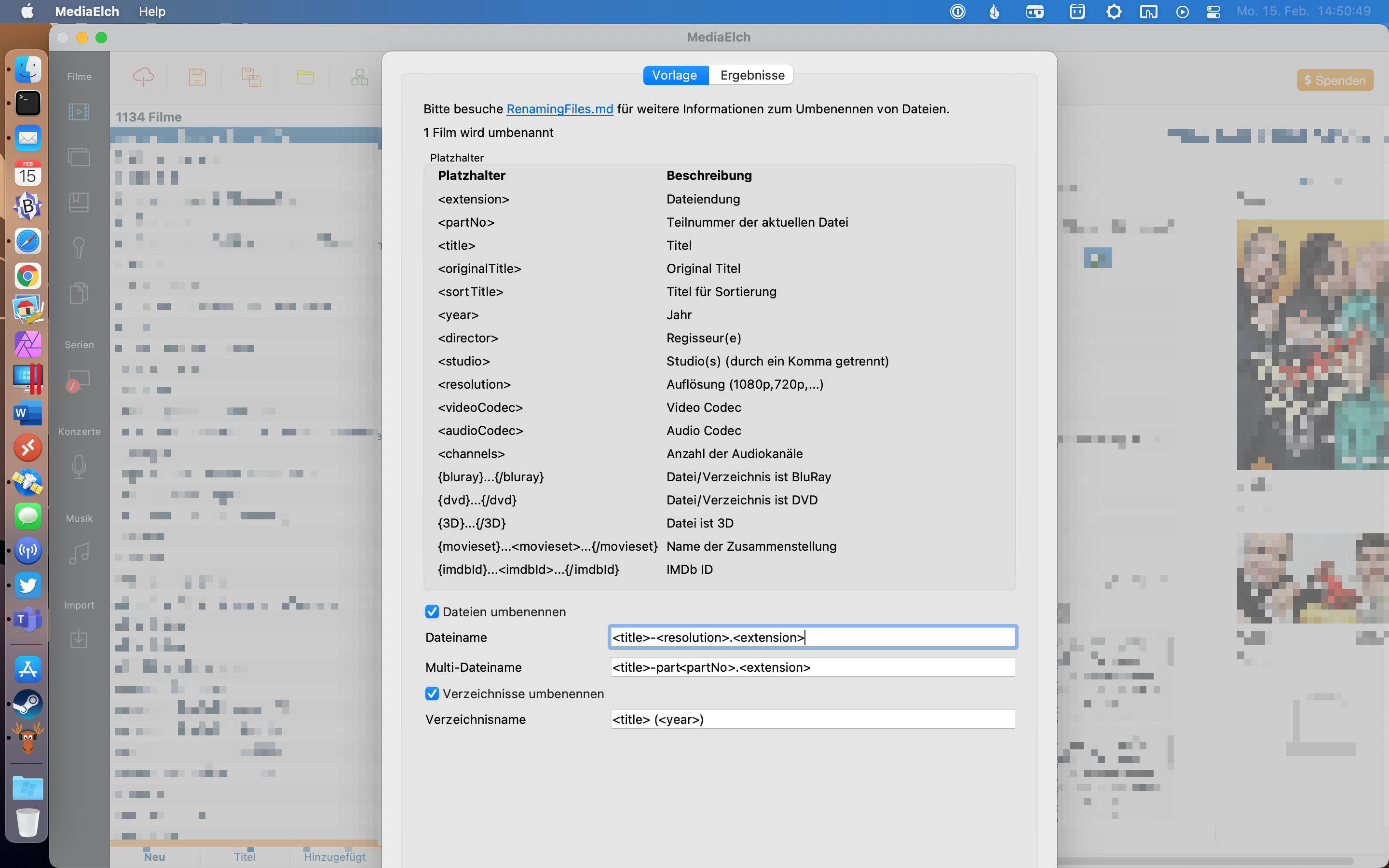Click the save disk toolbar icon
Viewport: 1389px width, 868px height.
pyautogui.click(x=197, y=77)
